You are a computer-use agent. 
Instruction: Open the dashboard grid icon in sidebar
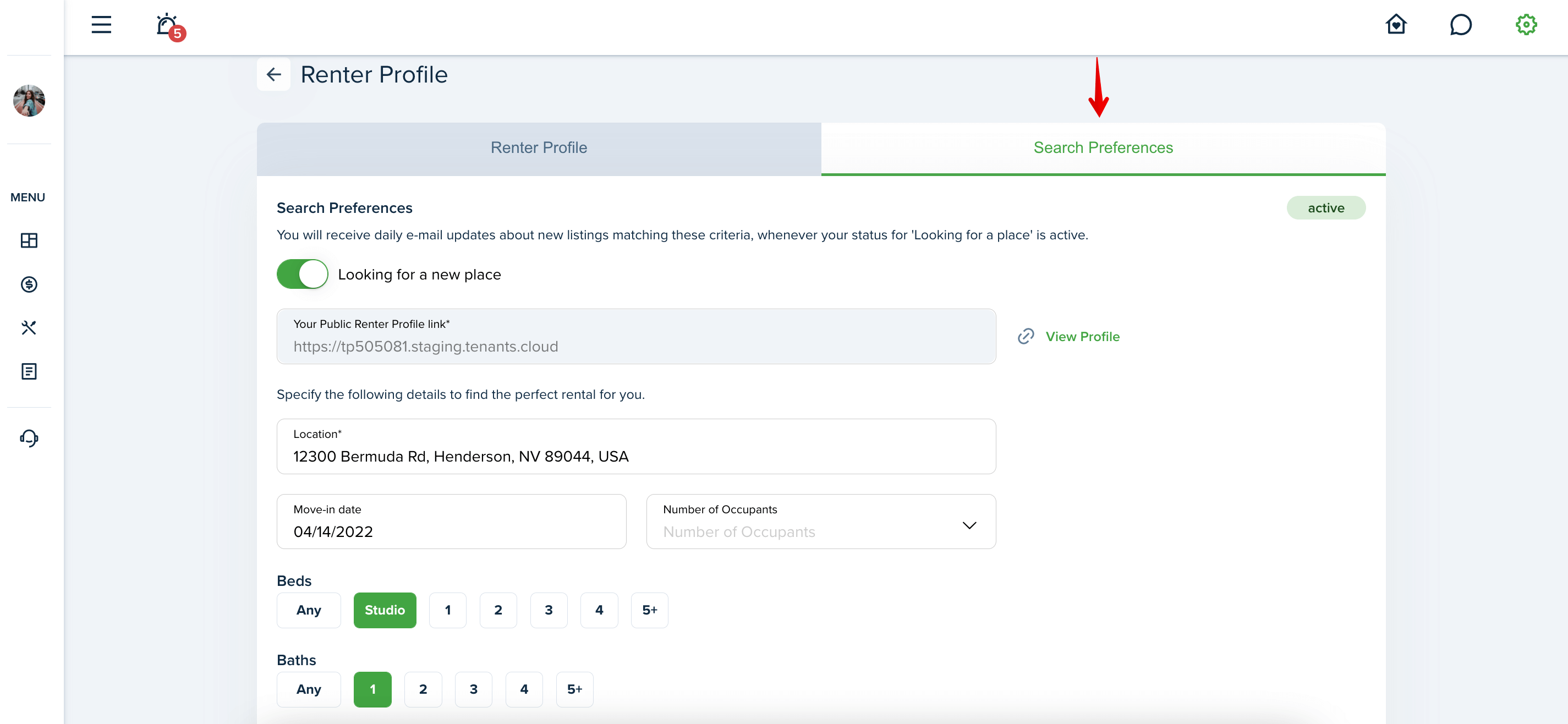(x=29, y=240)
